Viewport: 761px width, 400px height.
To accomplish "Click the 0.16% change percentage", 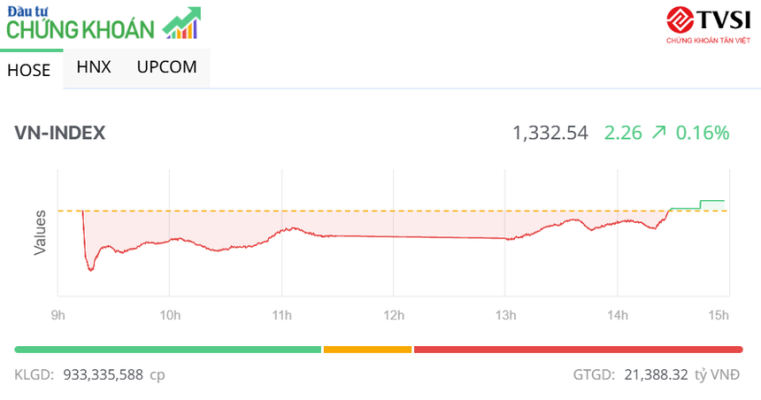I will tap(702, 133).
